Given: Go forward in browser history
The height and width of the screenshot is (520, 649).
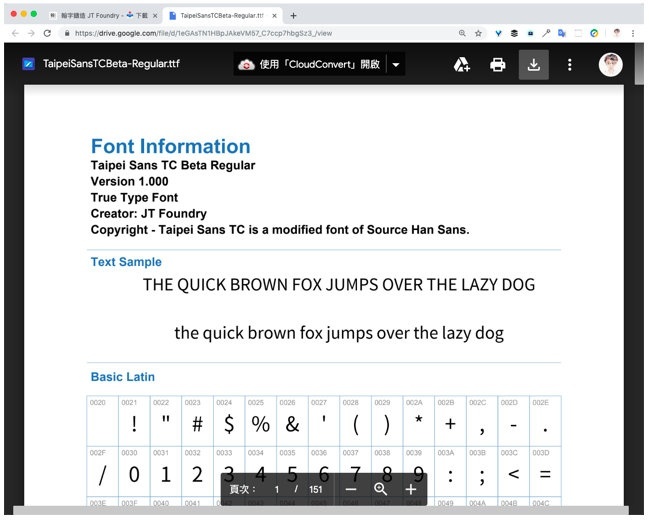Looking at the screenshot, I should [x=31, y=33].
